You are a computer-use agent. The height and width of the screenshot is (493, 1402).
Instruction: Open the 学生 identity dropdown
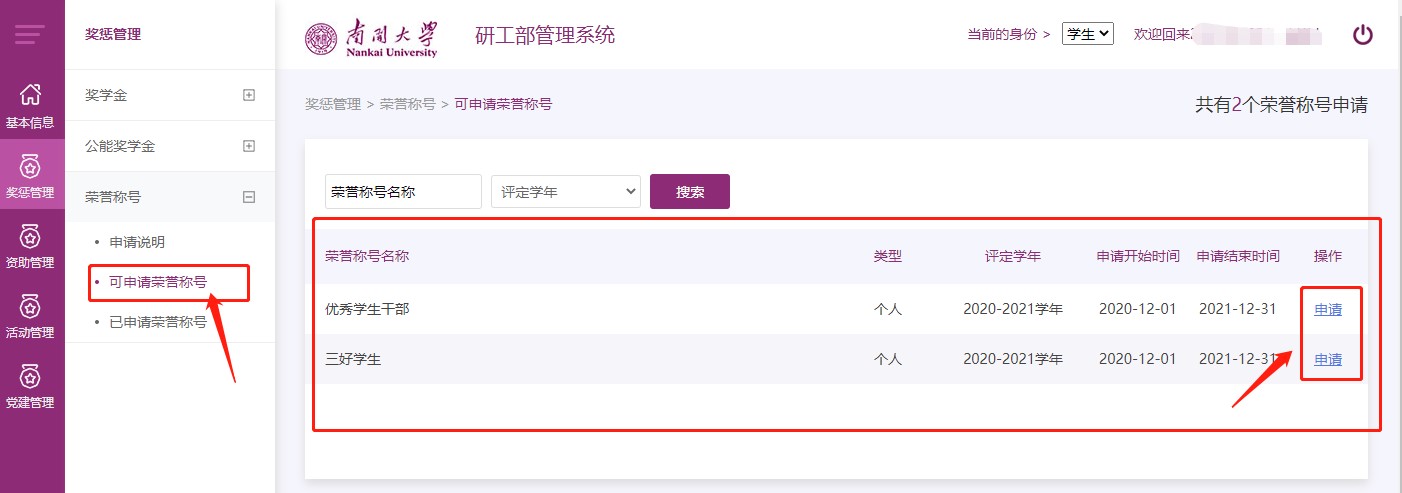(1088, 34)
